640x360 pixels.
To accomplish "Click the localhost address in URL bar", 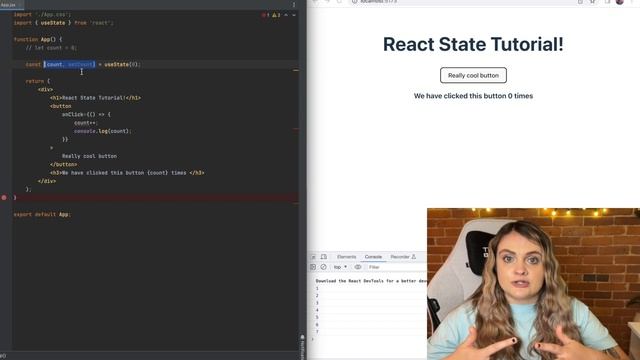I will point(378,2).
